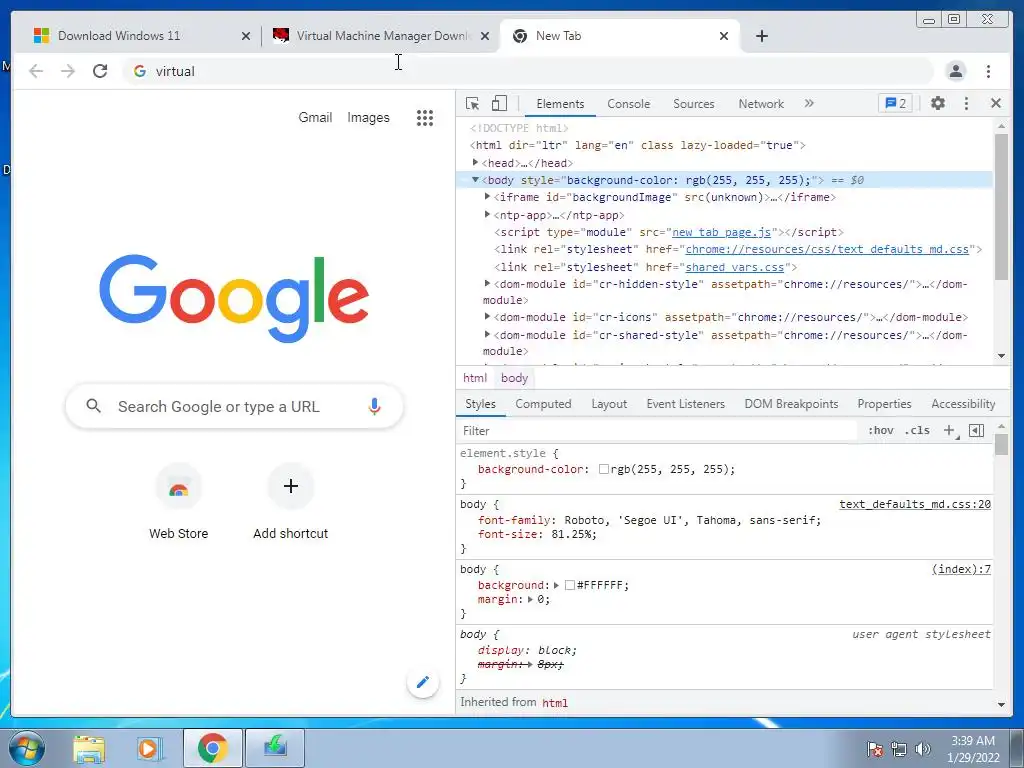Open the 2 issues counter badge
Image resolution: width=1024 pixels, height=768 pixels.
895,103
